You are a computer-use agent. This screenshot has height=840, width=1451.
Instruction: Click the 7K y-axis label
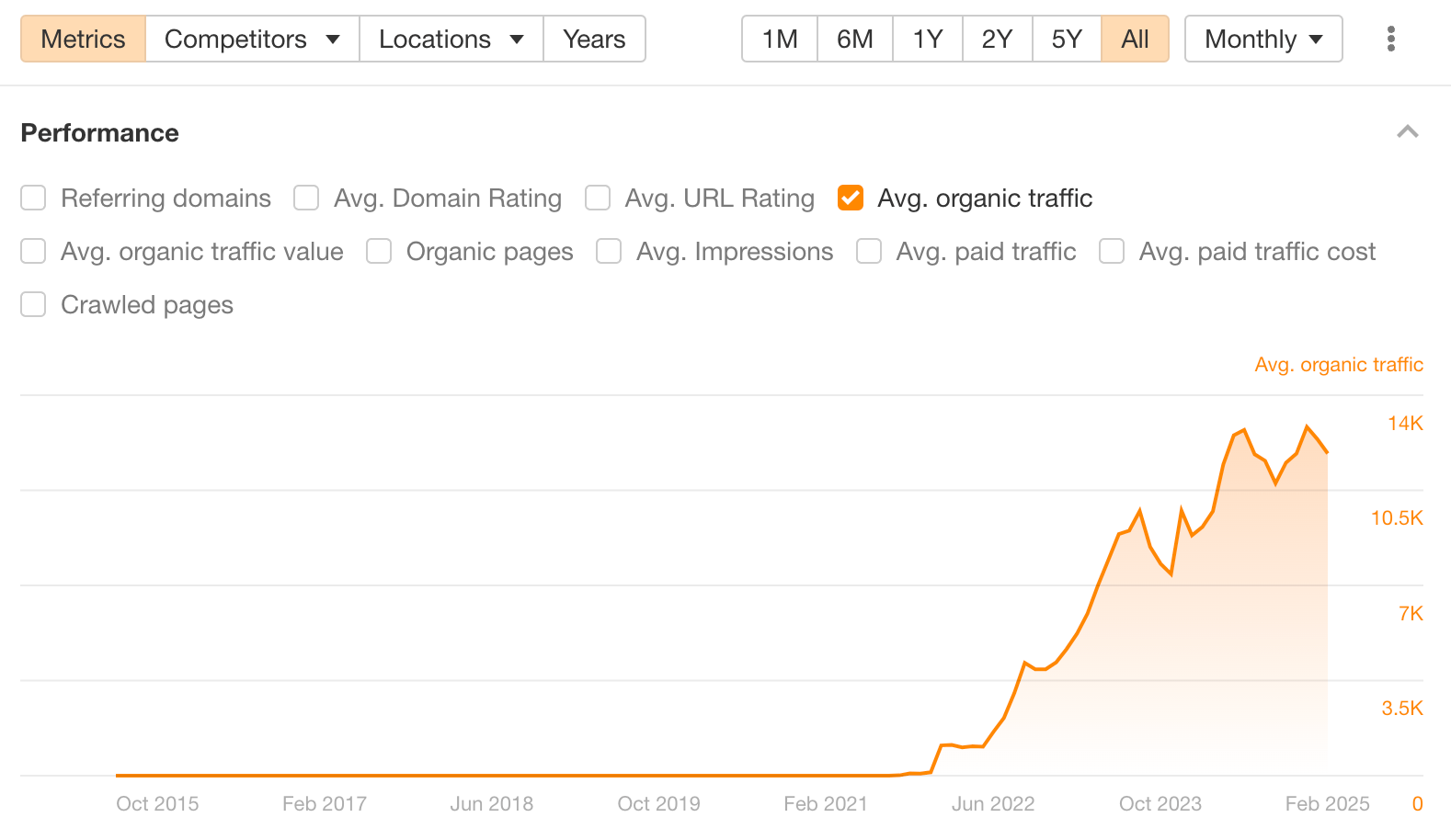[x=1411, y=614]
